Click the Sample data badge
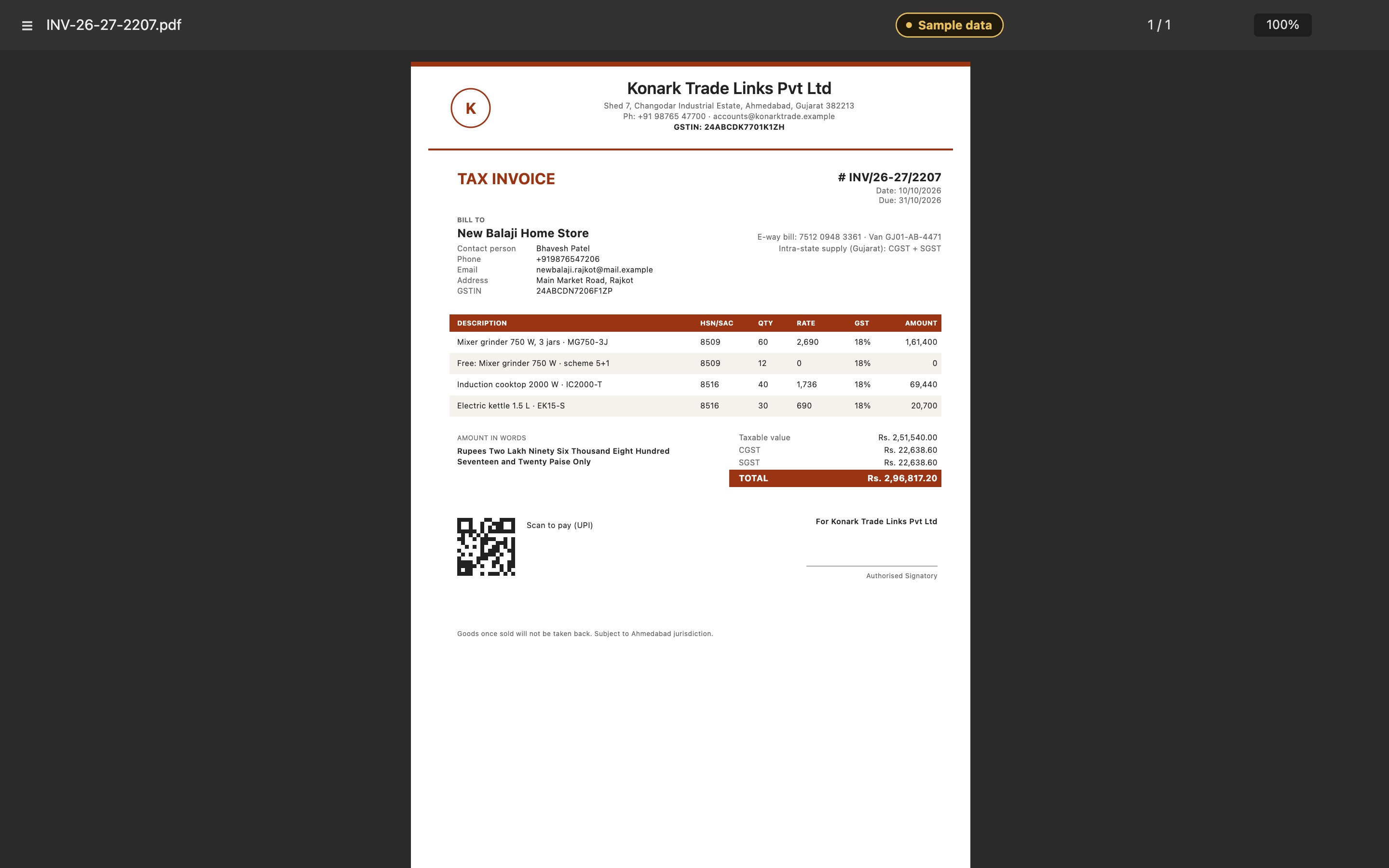 point(949,25)
